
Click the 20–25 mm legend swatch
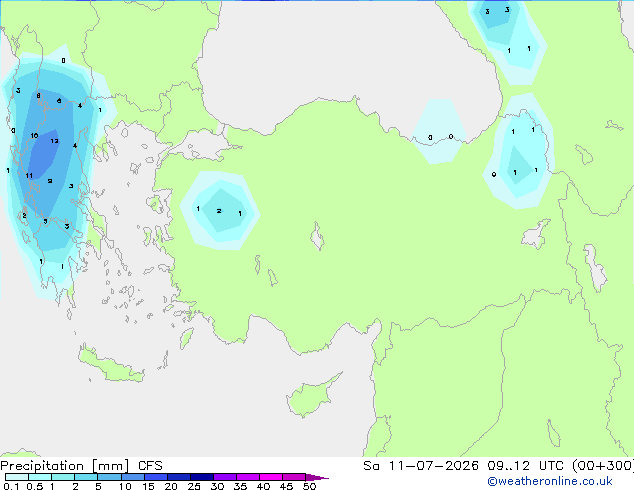tap(178, 477)
